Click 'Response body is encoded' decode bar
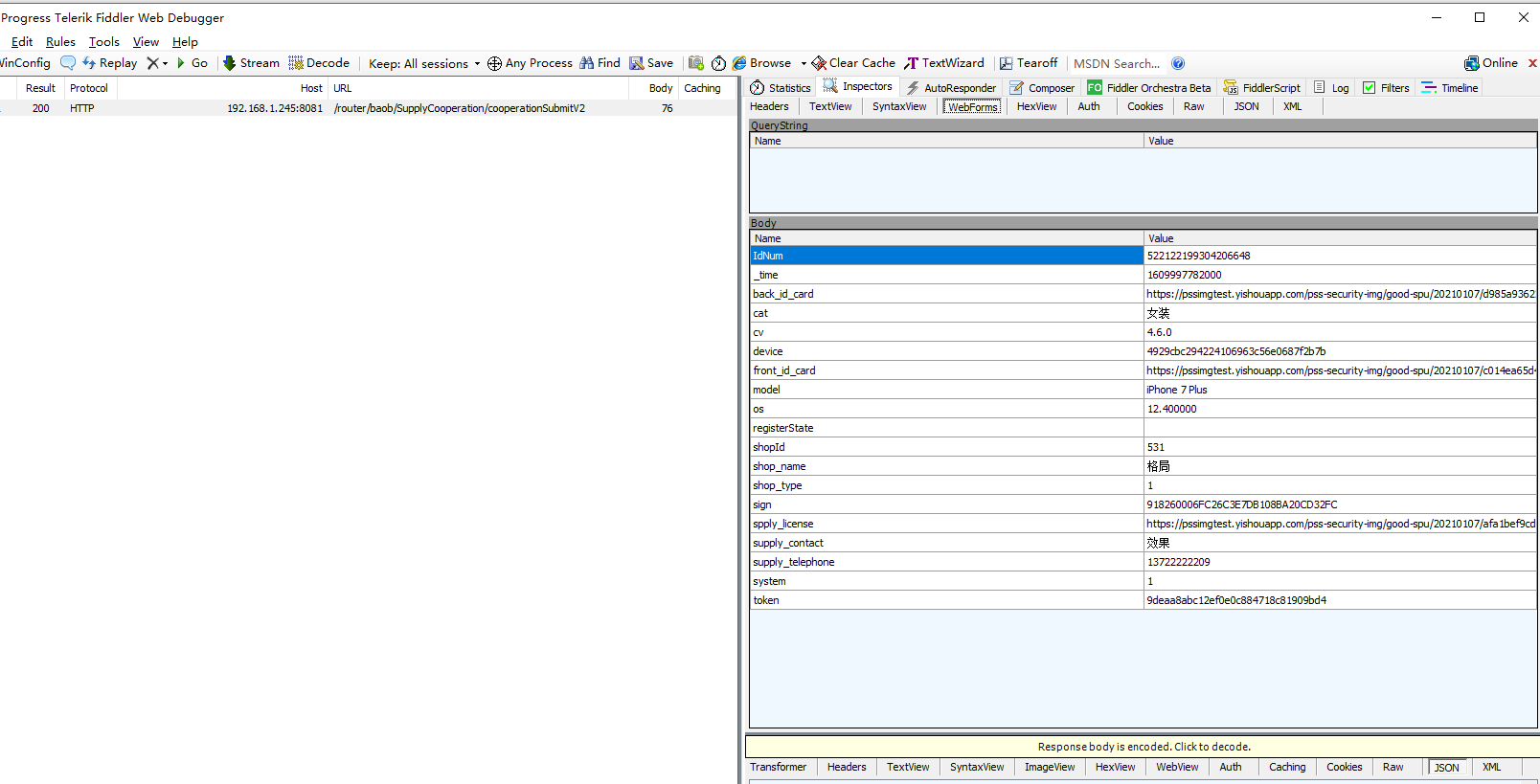Image resolution: width=1540 pixels, height=784 pixels. (1143, 747)
